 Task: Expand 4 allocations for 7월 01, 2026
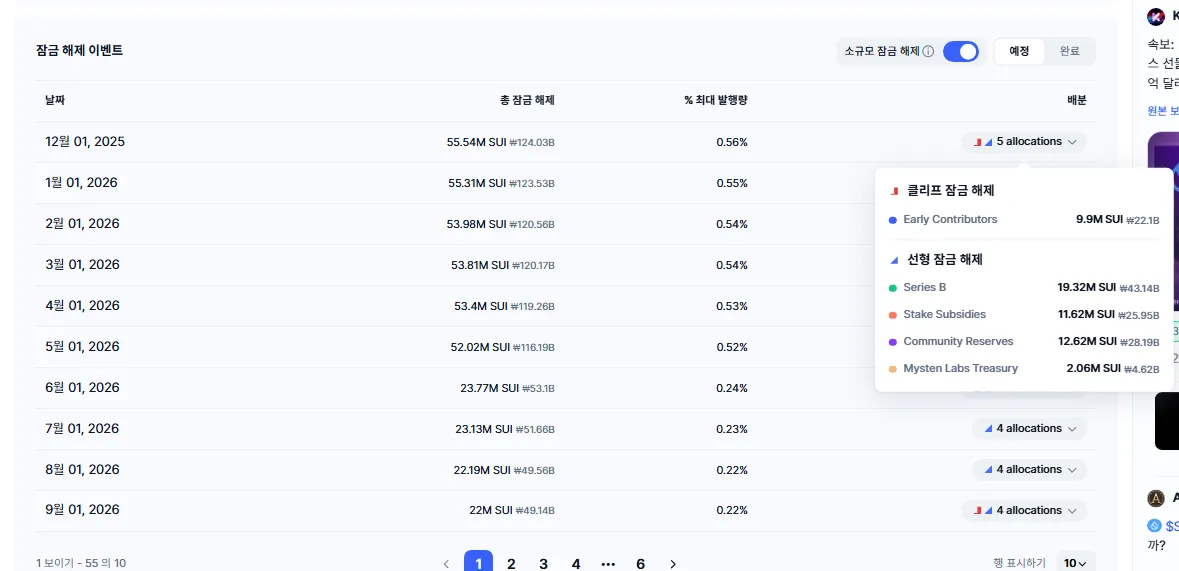point(1029,429)
